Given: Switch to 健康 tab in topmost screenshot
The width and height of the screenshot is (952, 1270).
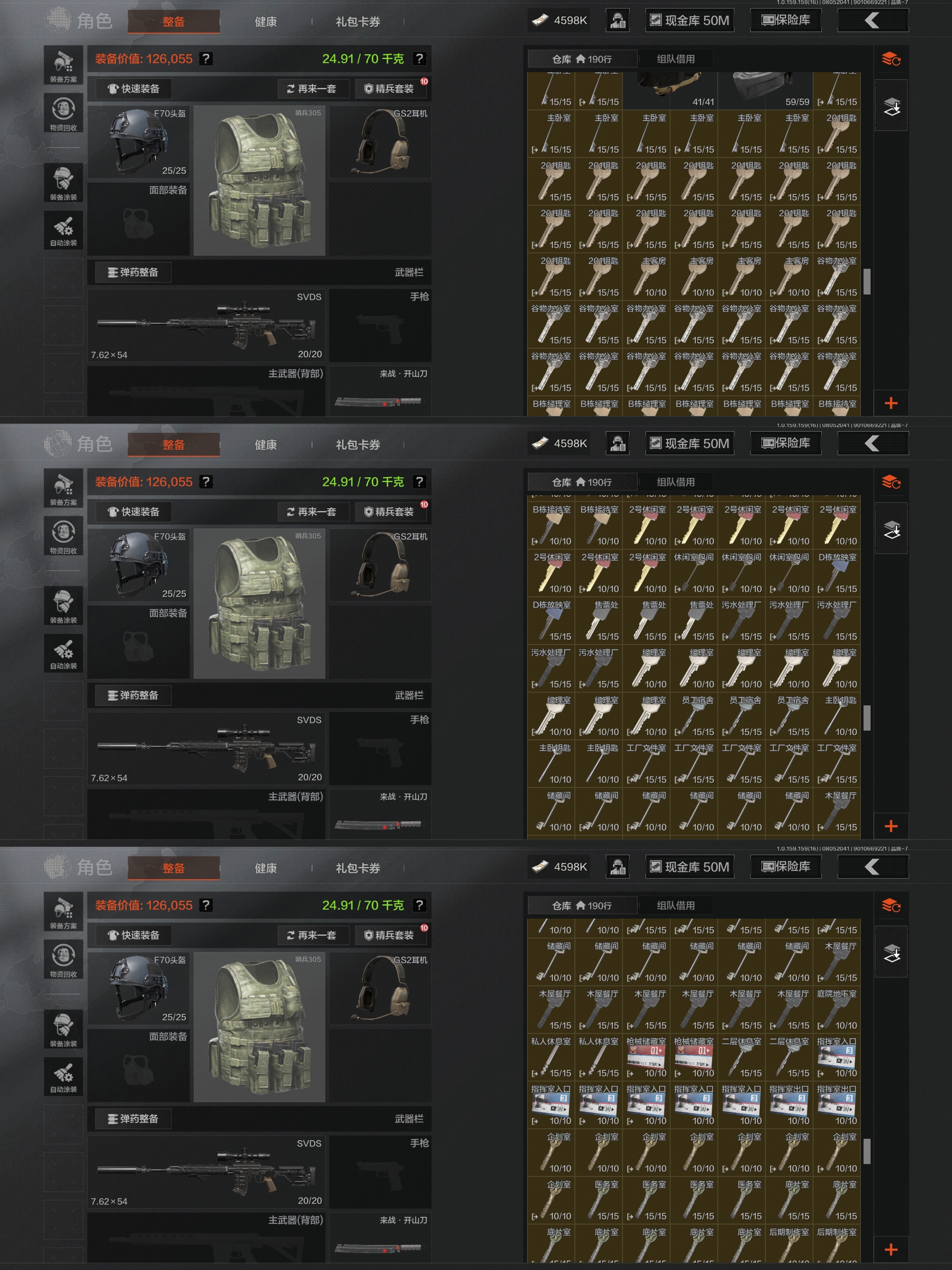Looking at the screenshot, I should click(266, 22).
